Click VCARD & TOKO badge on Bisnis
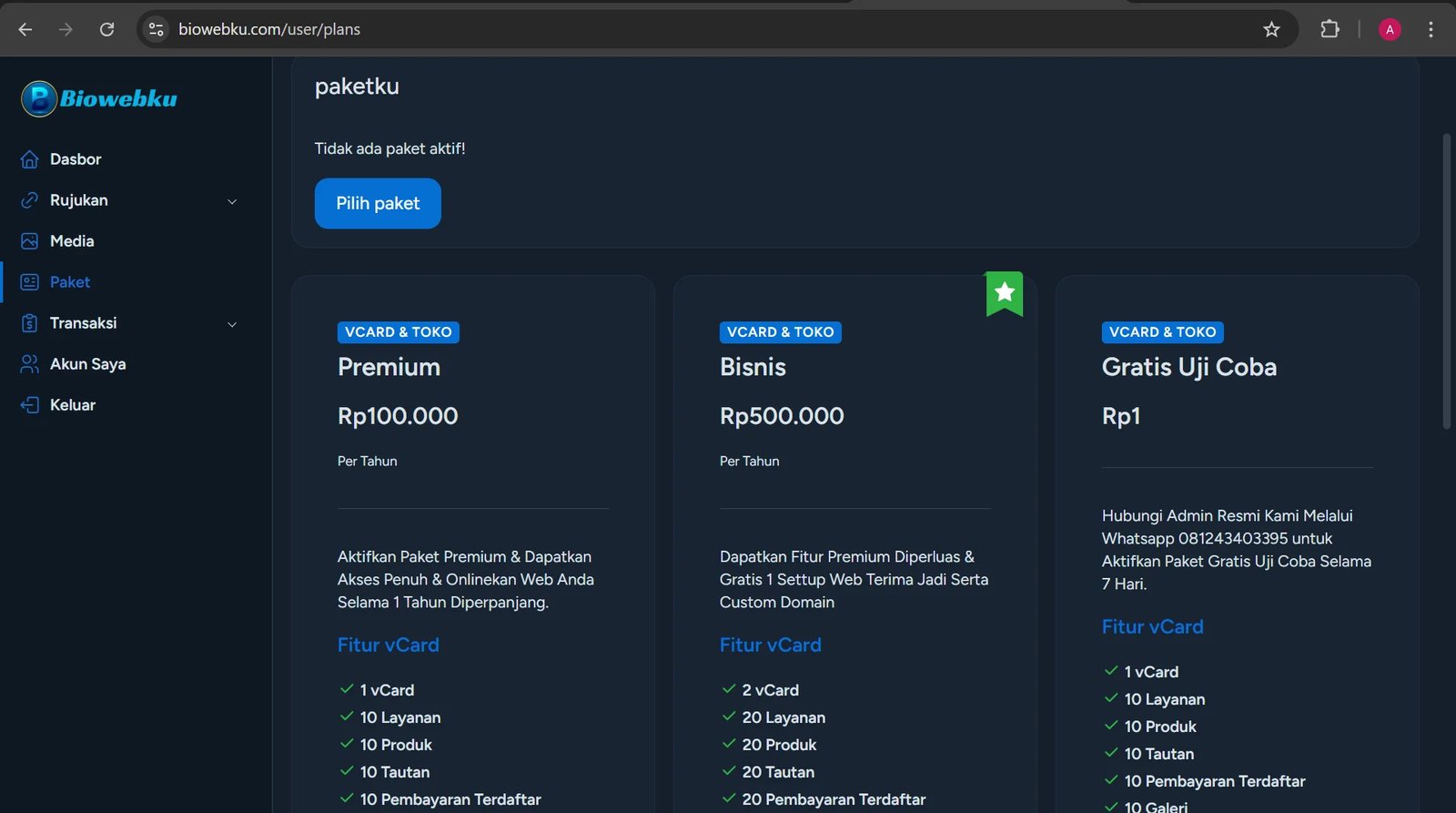Viewport: 1456px width, 813px height. 781,332
